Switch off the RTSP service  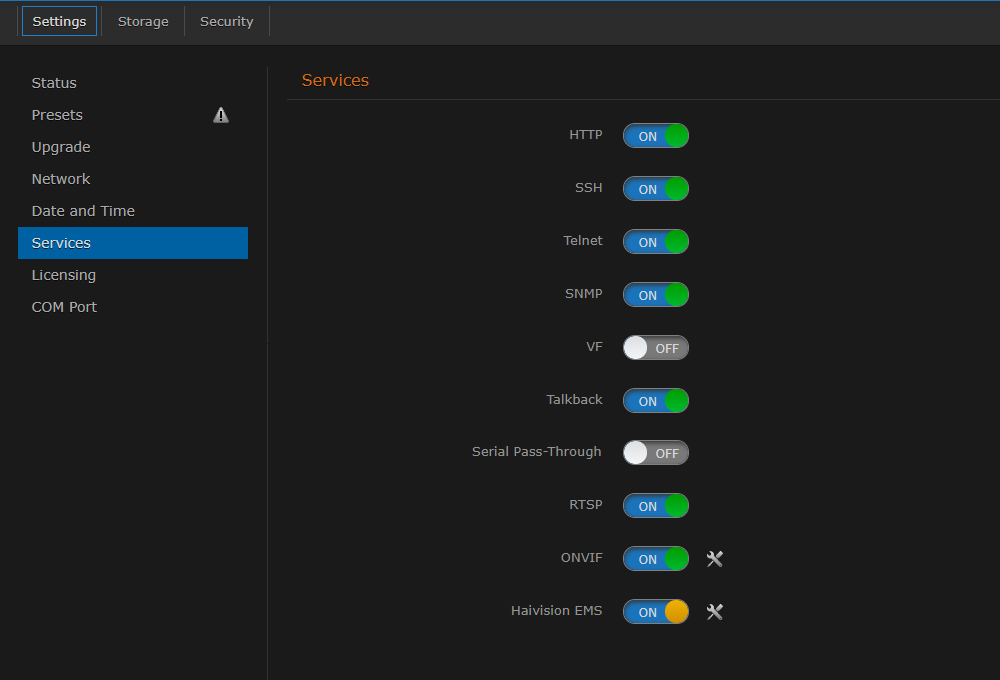click(x=655, y=505)
